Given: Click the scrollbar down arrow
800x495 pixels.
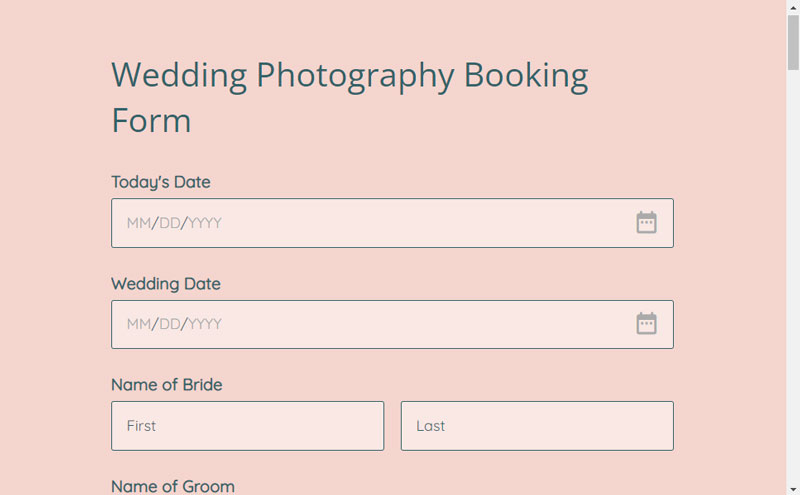Looking at the screenshot, I should (793, 488).
